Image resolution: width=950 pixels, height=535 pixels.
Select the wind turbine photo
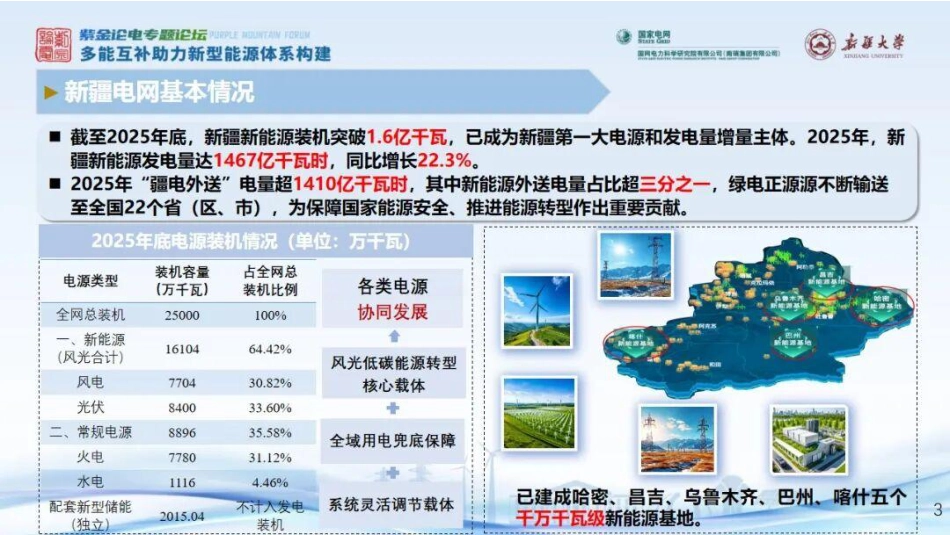point(537,311)
